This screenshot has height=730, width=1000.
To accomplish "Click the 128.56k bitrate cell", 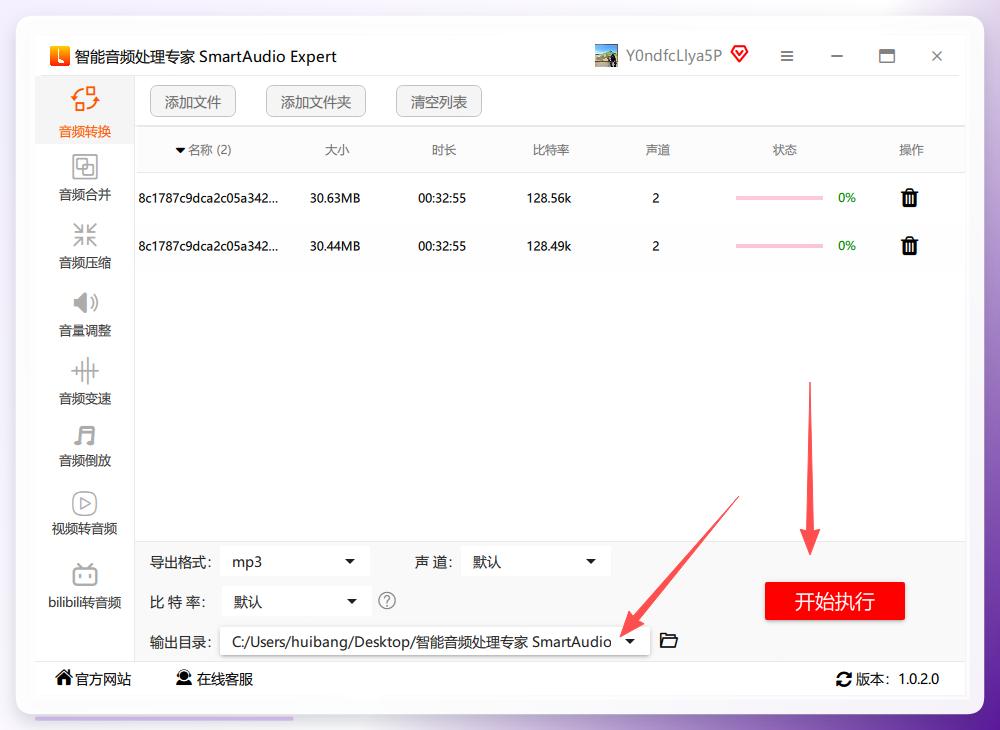I will point(548,198).
